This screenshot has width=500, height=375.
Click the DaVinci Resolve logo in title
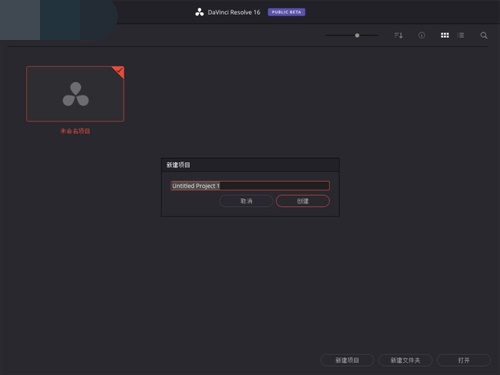(x=199, y=12)
